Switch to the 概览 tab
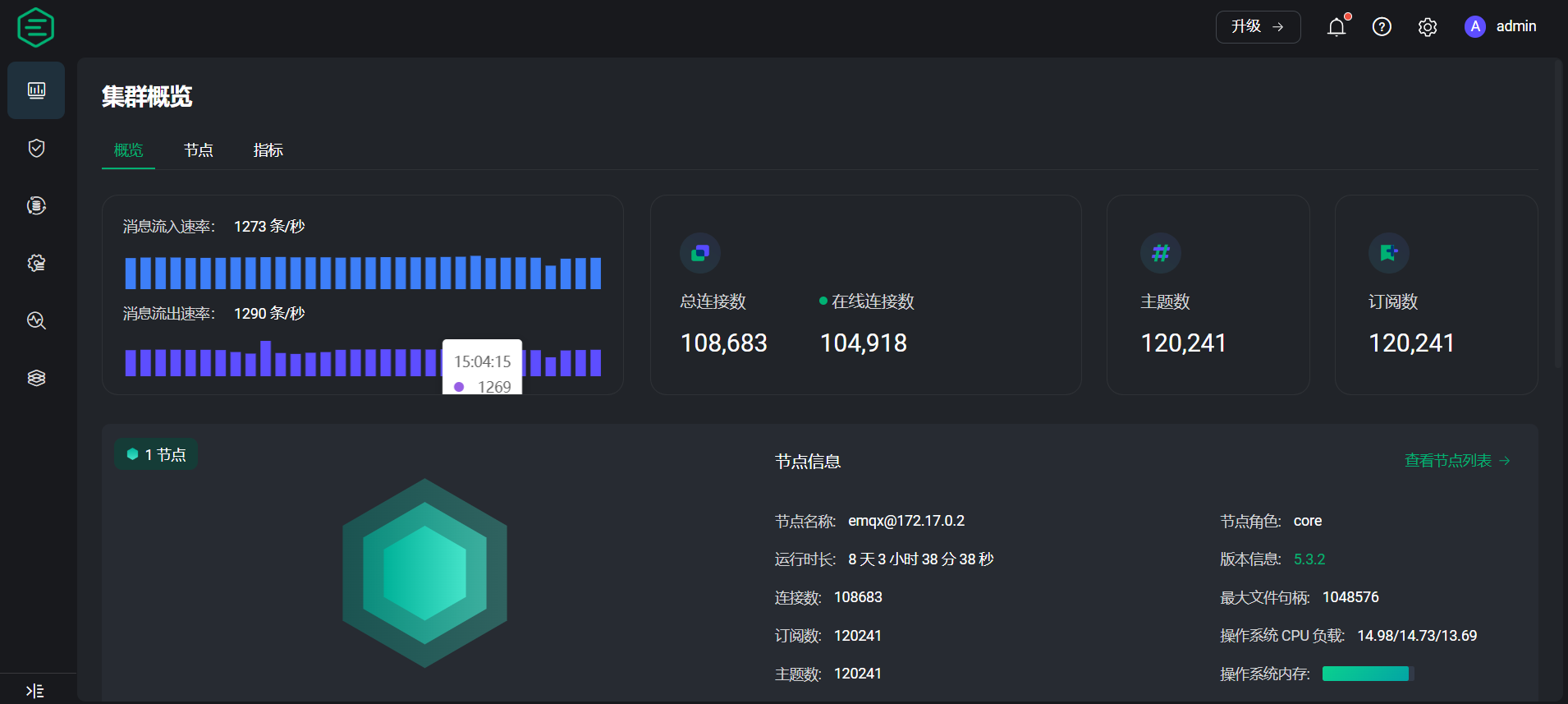Image resolution: width=1568 pixels, height=704 pixels. [x=128, y=150]
